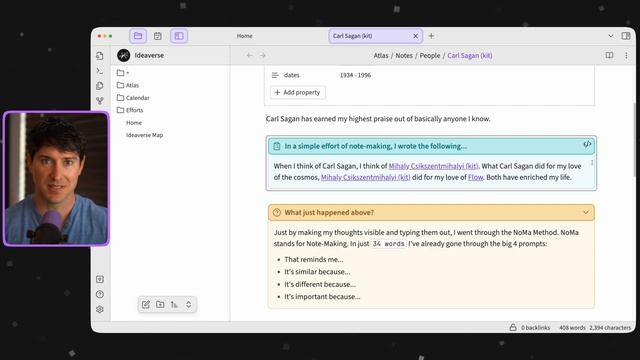Open the vault switcher icon

(100, 279)
